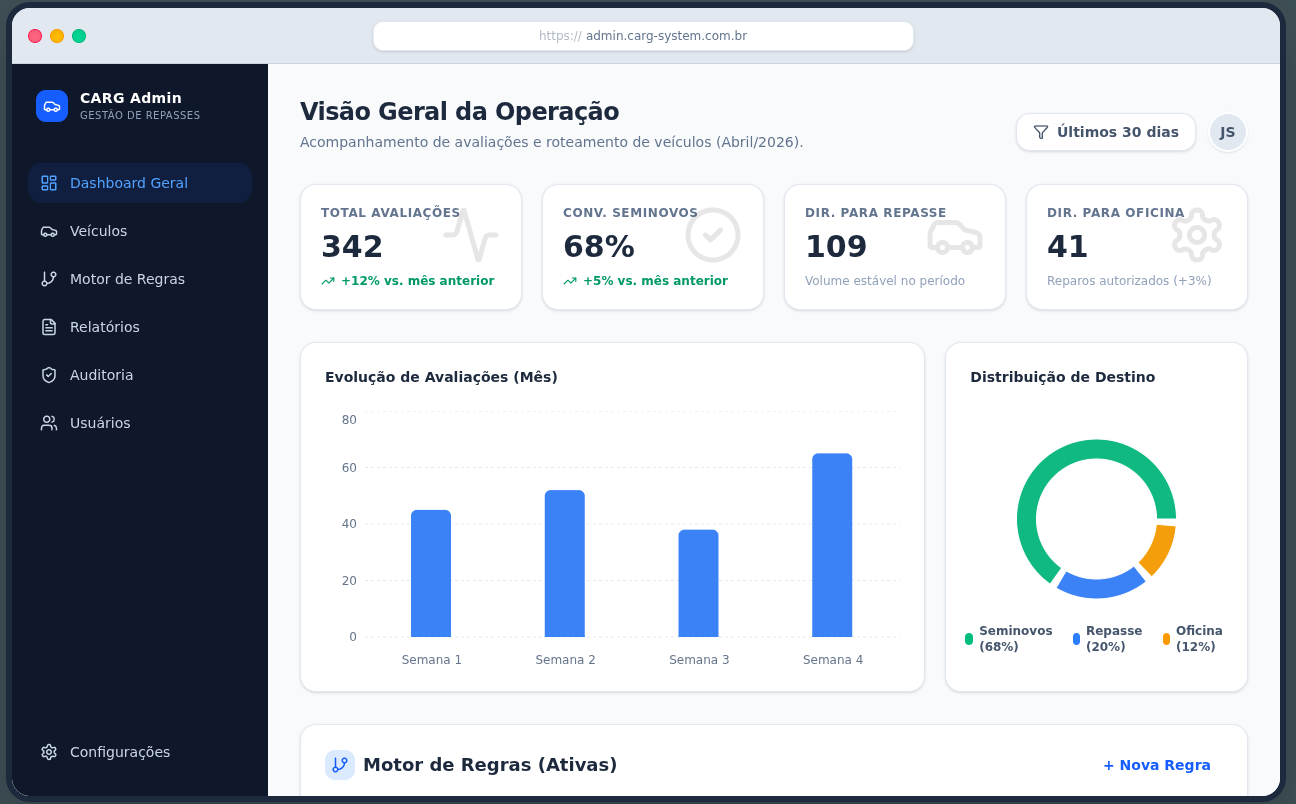The image size is (1296, 804).
Task: Switch to Dashboard Geral in sidebar
Action: coord(128,183)
